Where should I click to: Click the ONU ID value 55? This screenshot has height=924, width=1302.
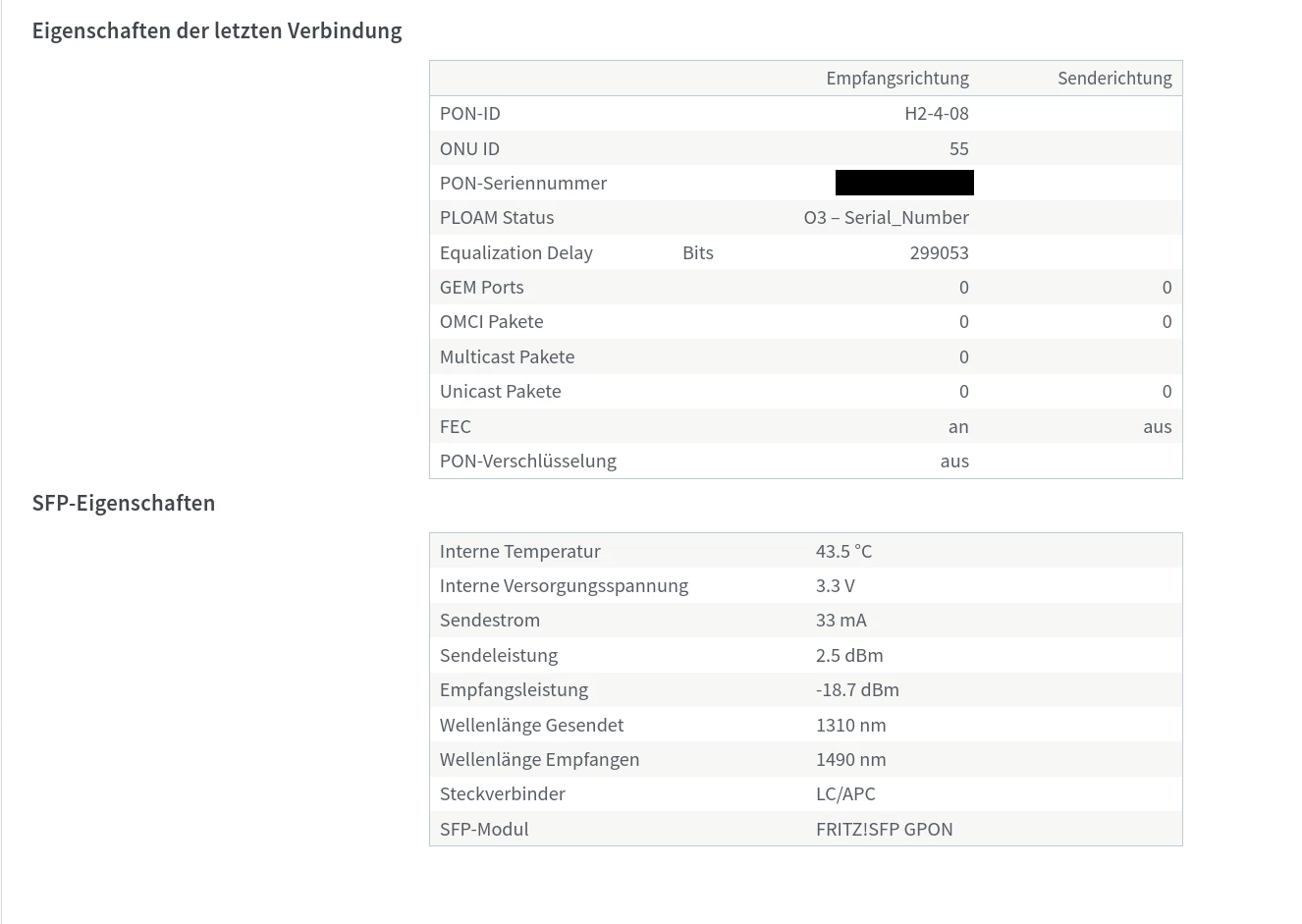[958, 149]
